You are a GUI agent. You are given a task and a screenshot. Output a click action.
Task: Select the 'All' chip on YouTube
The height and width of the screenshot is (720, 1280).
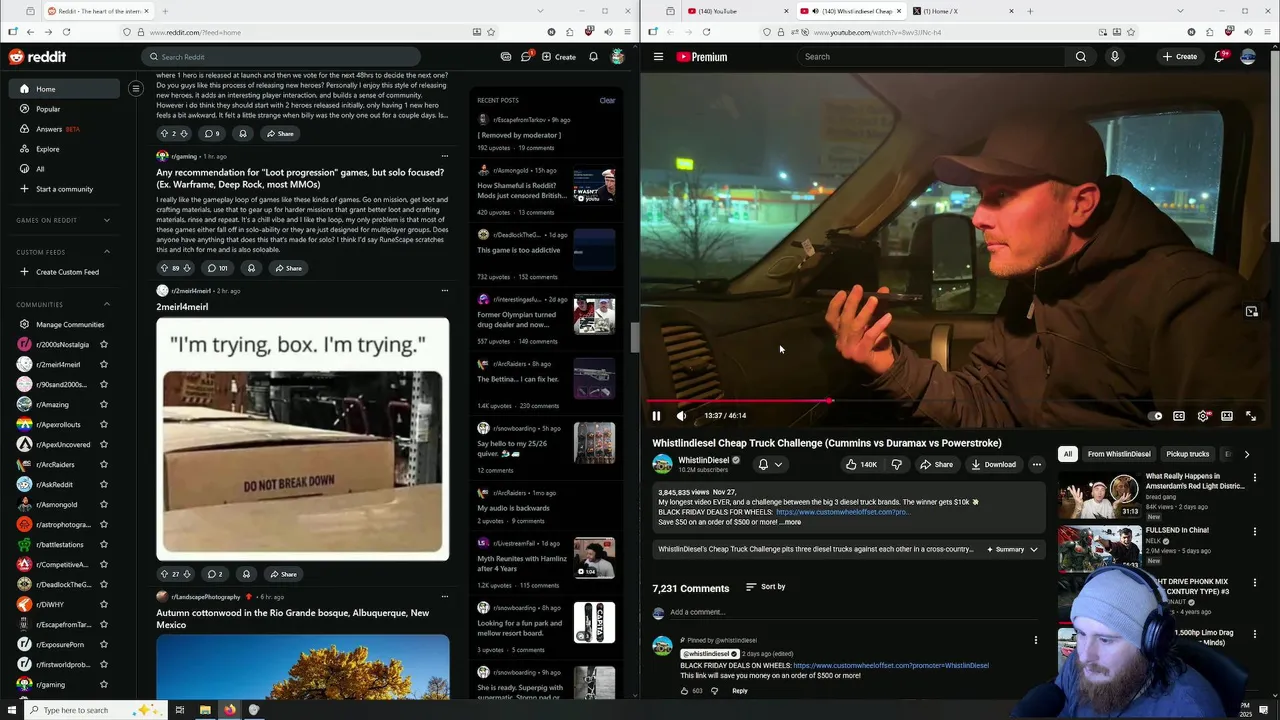point(1067,454)
